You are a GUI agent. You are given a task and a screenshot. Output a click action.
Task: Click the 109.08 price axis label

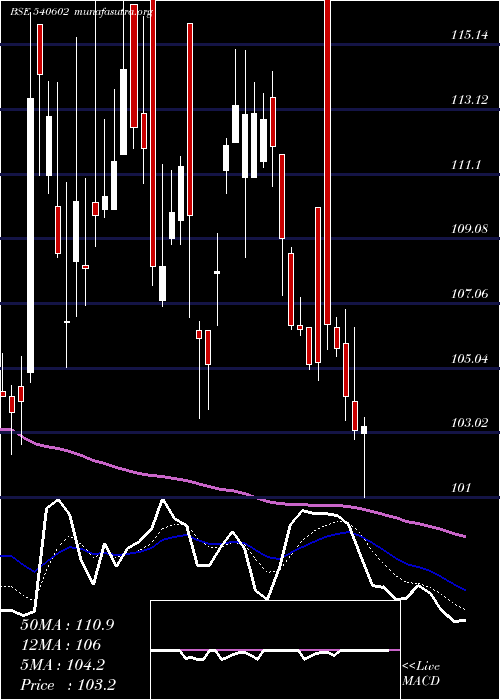(469, 229)
